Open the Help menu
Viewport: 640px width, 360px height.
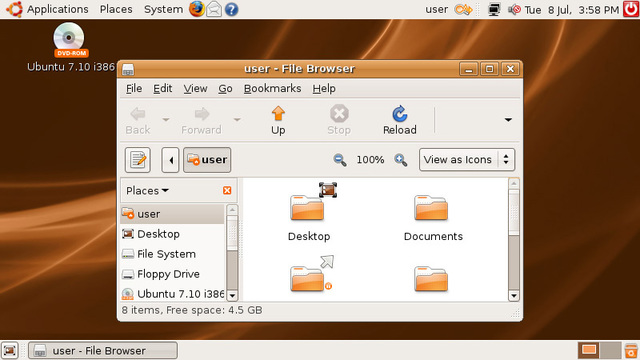[324, 89]
